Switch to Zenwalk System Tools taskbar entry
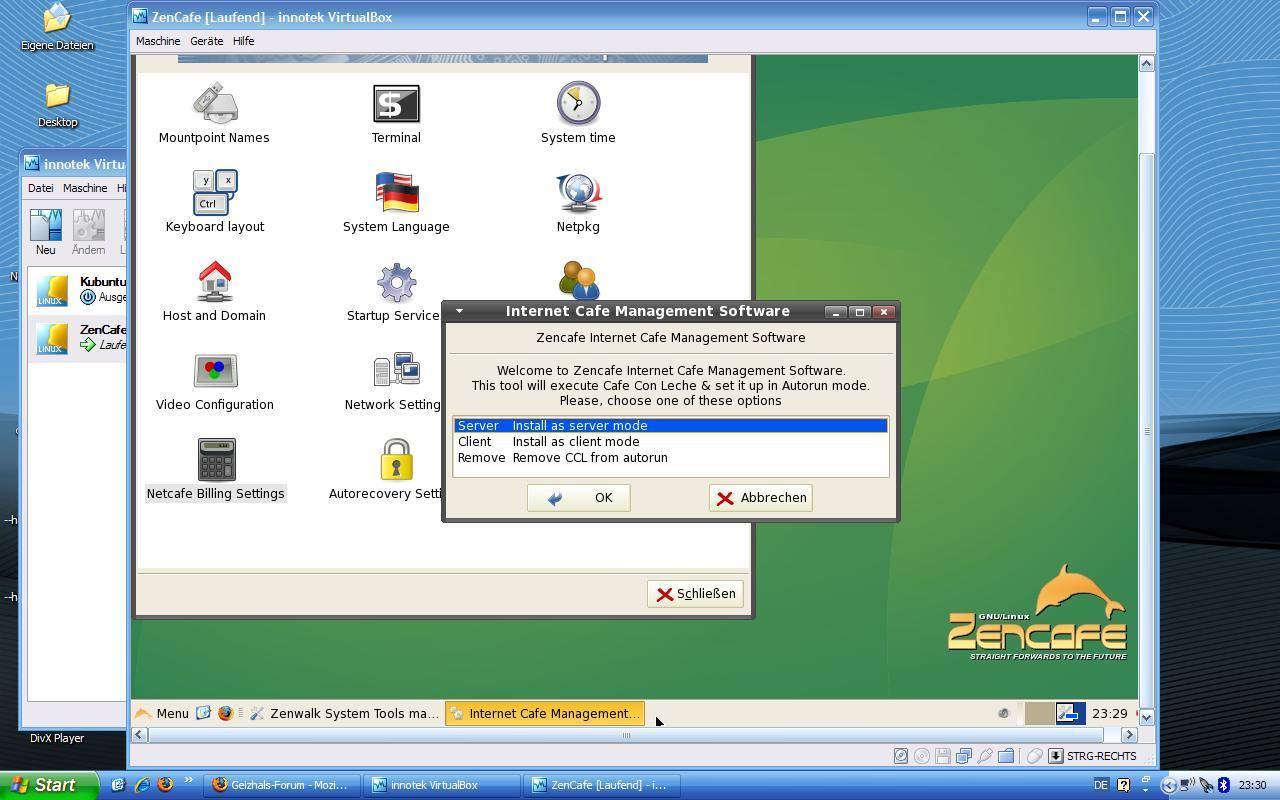Viewport: 1280px width, 800px height. click(x=344, y=713)
